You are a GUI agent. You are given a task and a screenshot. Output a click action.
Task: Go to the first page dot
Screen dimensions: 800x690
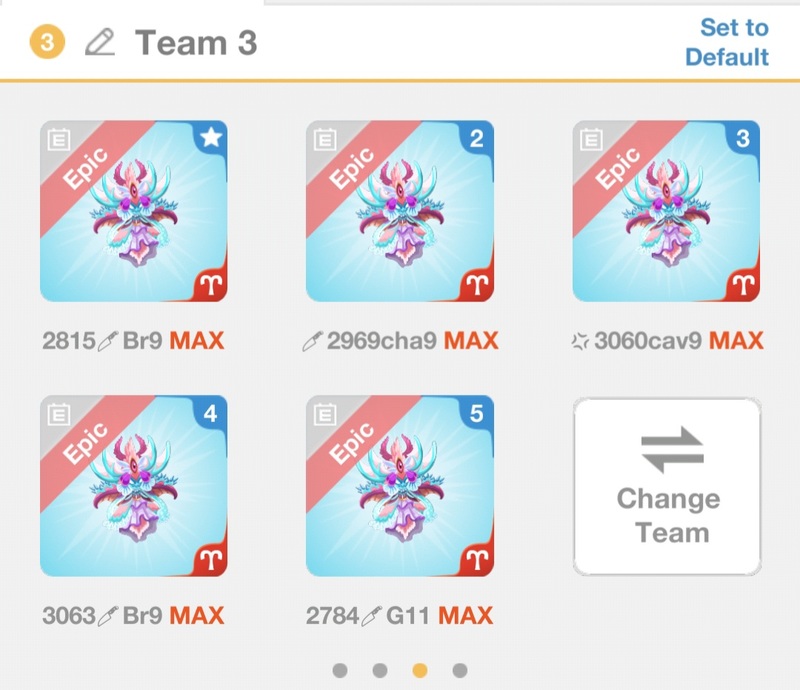tap(340, 670)
